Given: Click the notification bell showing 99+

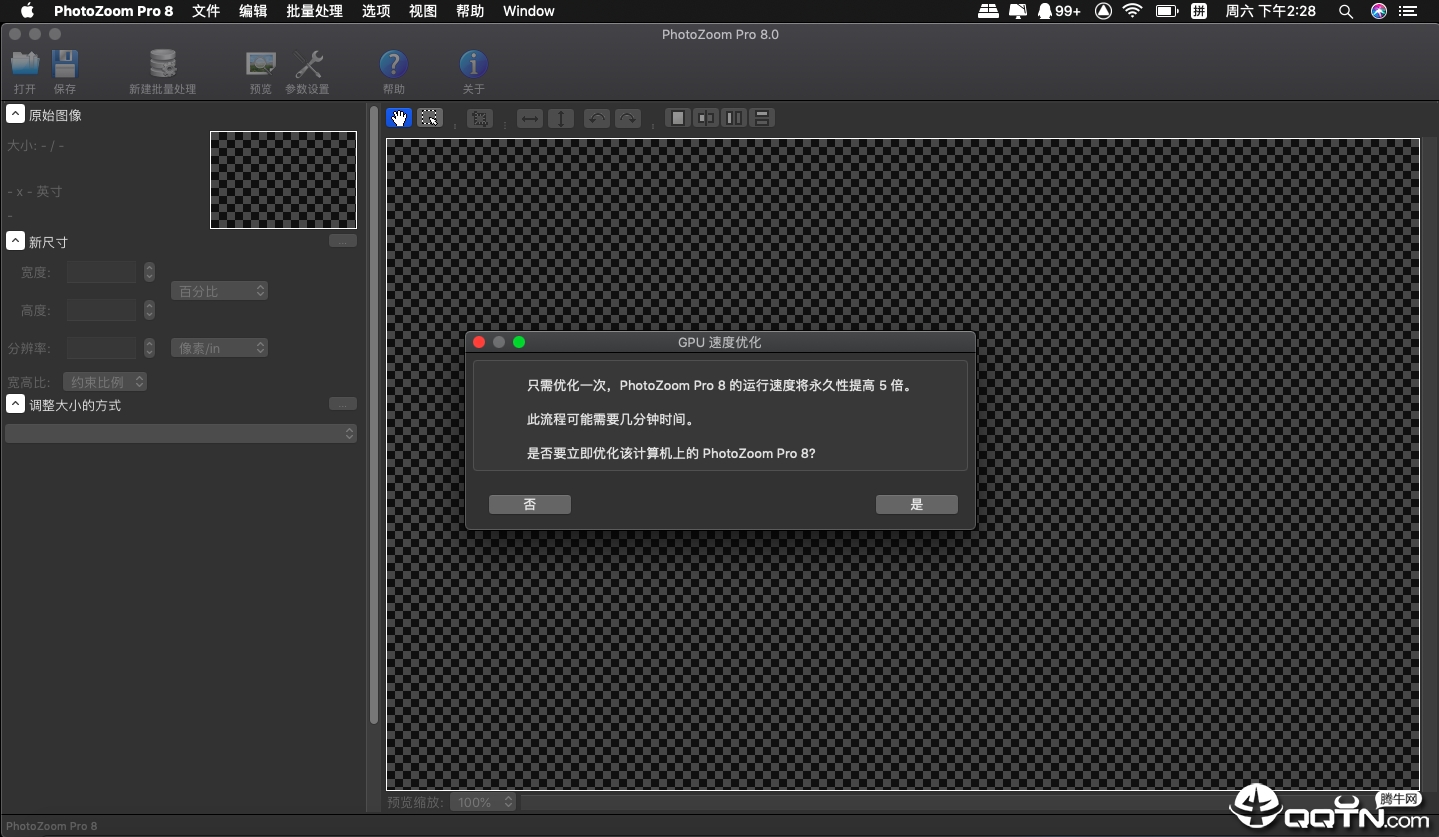Looking at the screenshot, I should coord(1059,11).
